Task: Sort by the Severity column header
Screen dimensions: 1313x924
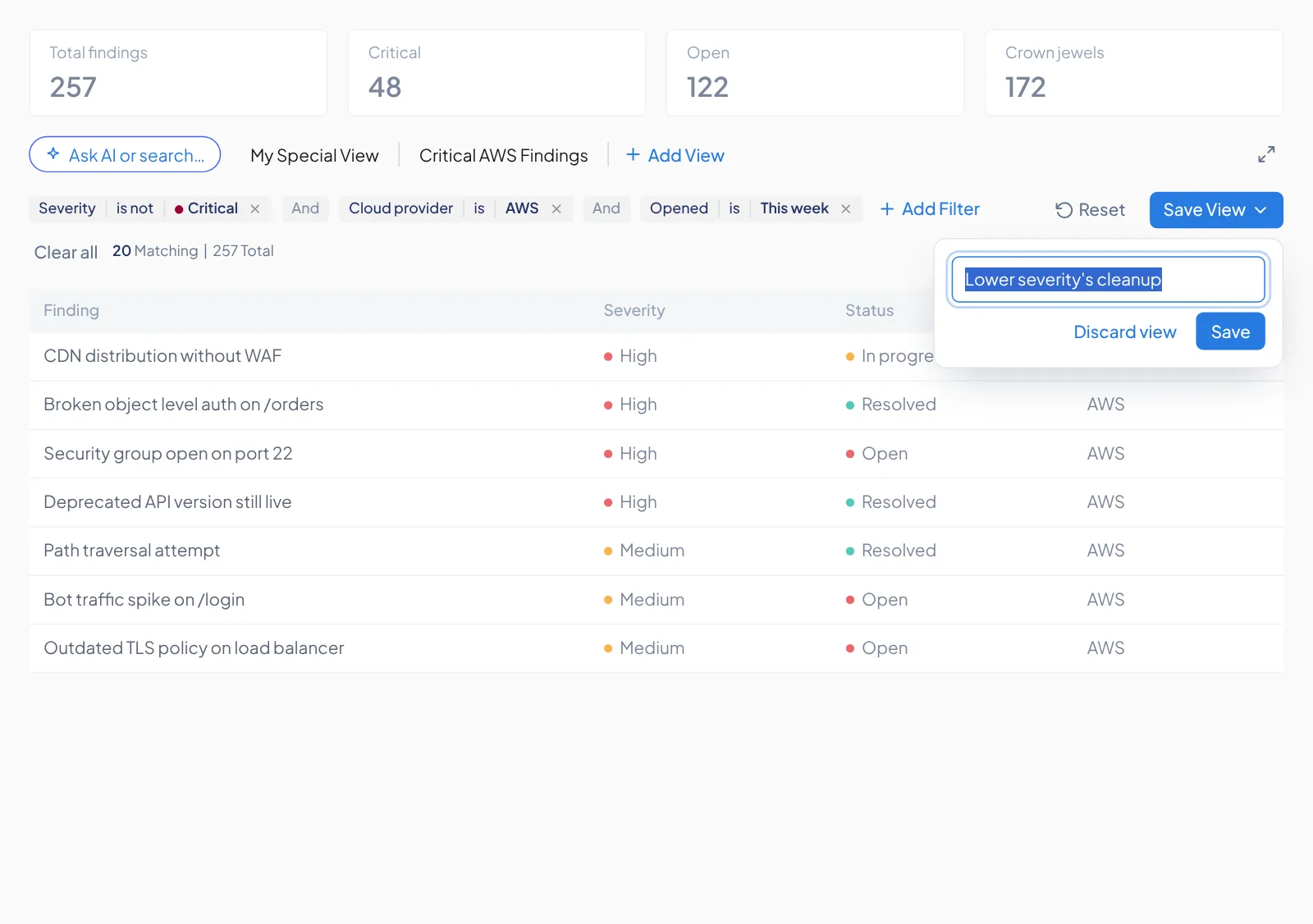Action: (634, 310)
